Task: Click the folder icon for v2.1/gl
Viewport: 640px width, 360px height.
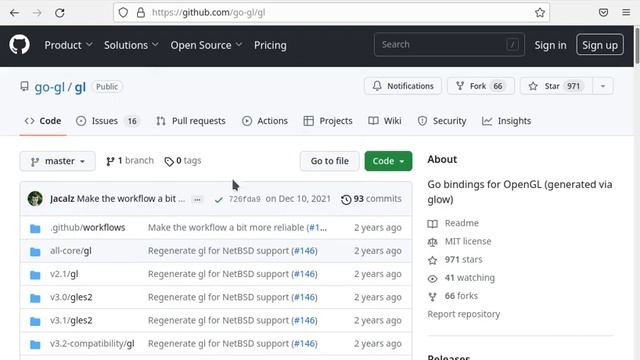Action: (36, 275)
